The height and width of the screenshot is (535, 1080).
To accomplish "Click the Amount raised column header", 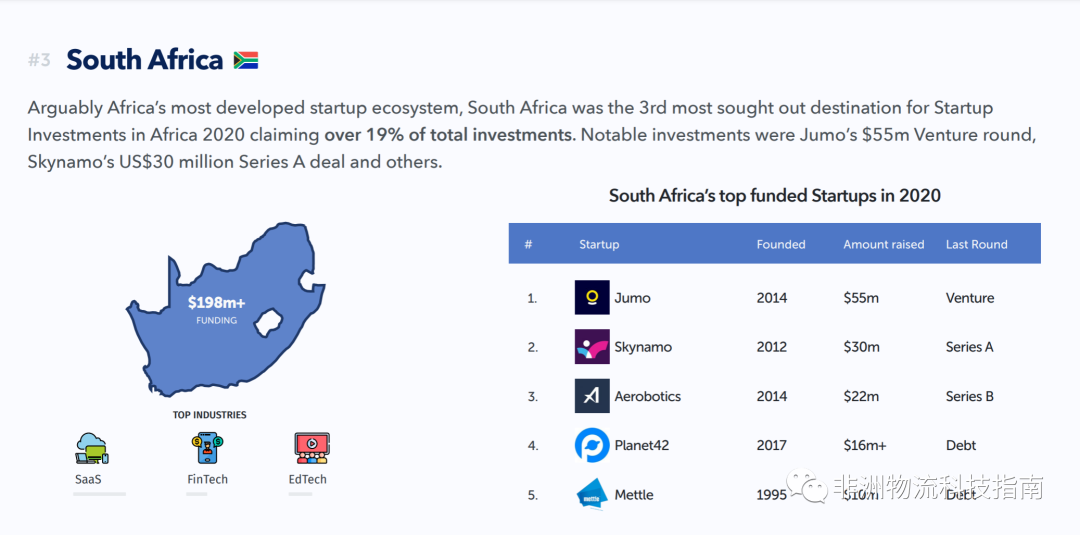I will tap(883, 244).
